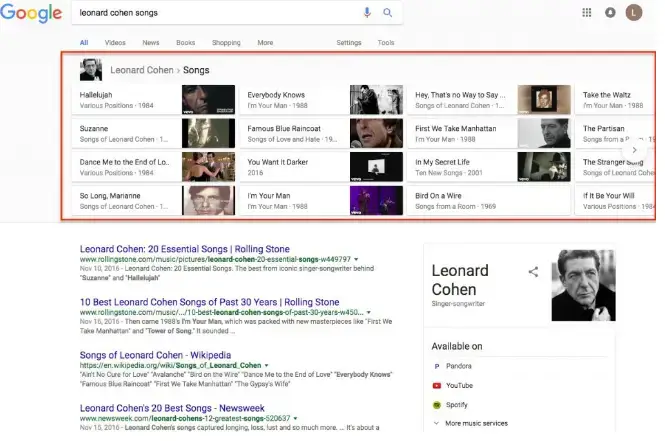Show next songs with carousel arrow

pyautogui.click(x=634, y=150)
